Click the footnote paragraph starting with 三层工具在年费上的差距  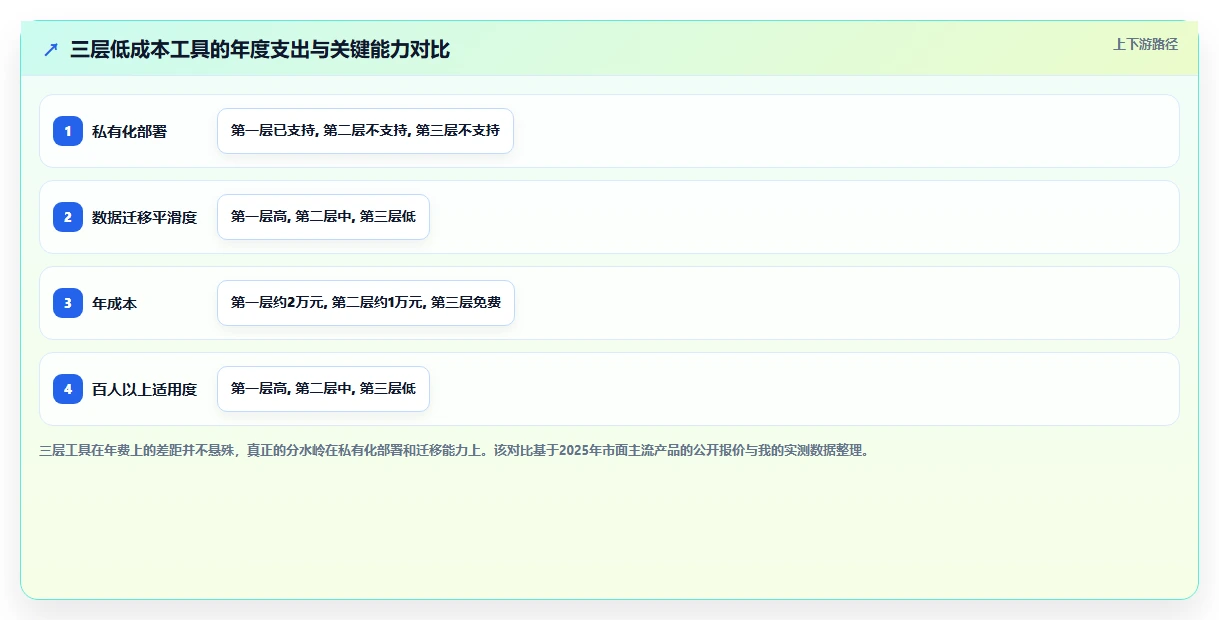click(456, 451)
